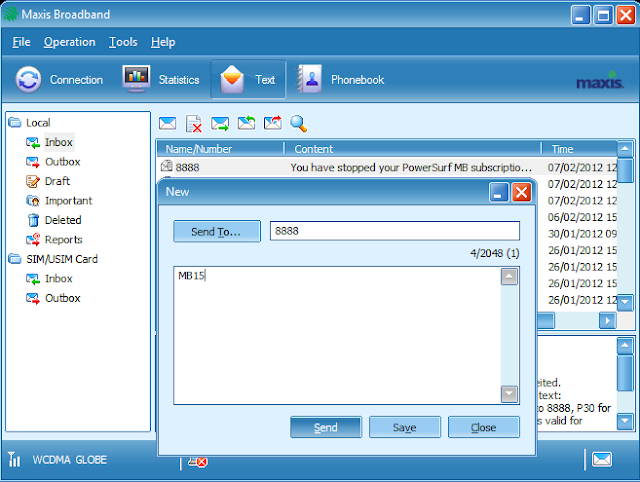
Task: Open the Help menu
Action: click(x=163, y=42)
